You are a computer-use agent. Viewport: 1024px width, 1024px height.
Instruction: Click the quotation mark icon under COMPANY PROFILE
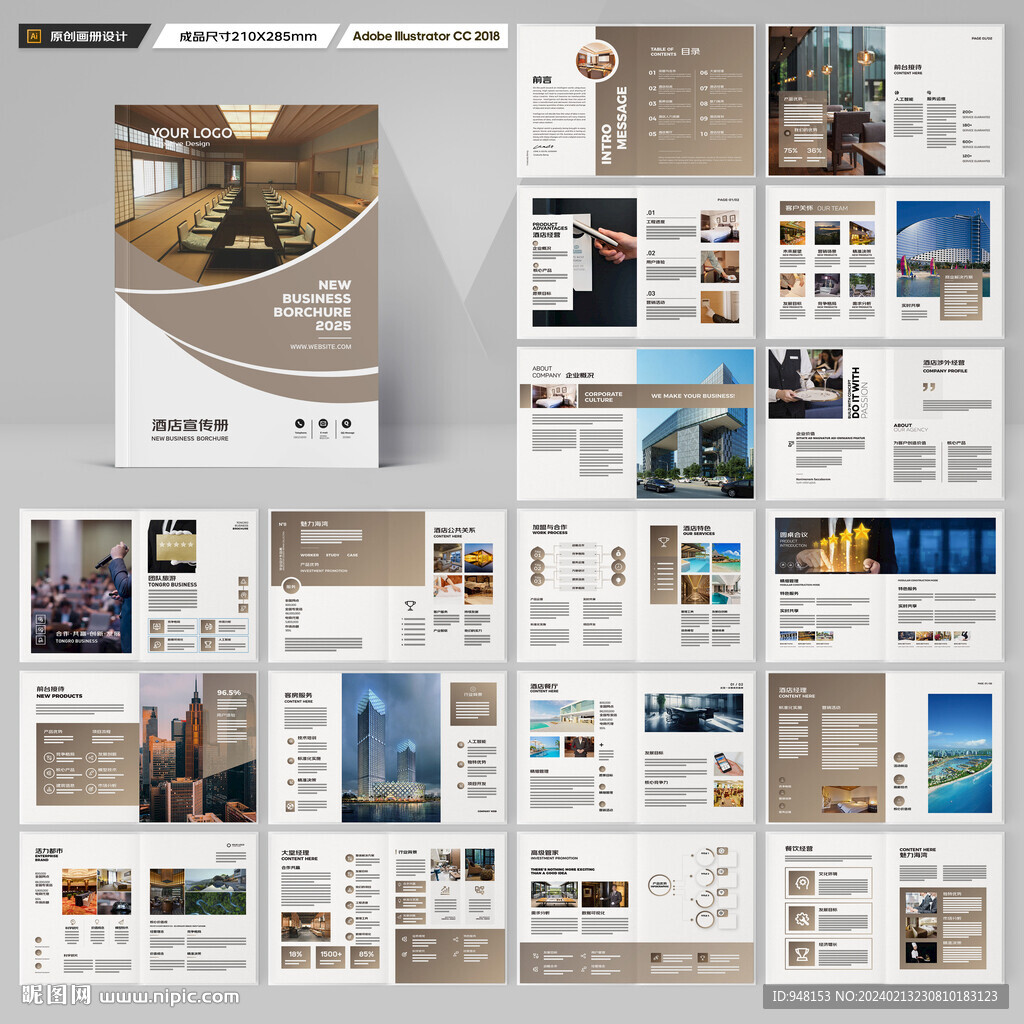(x=929, y=387)
